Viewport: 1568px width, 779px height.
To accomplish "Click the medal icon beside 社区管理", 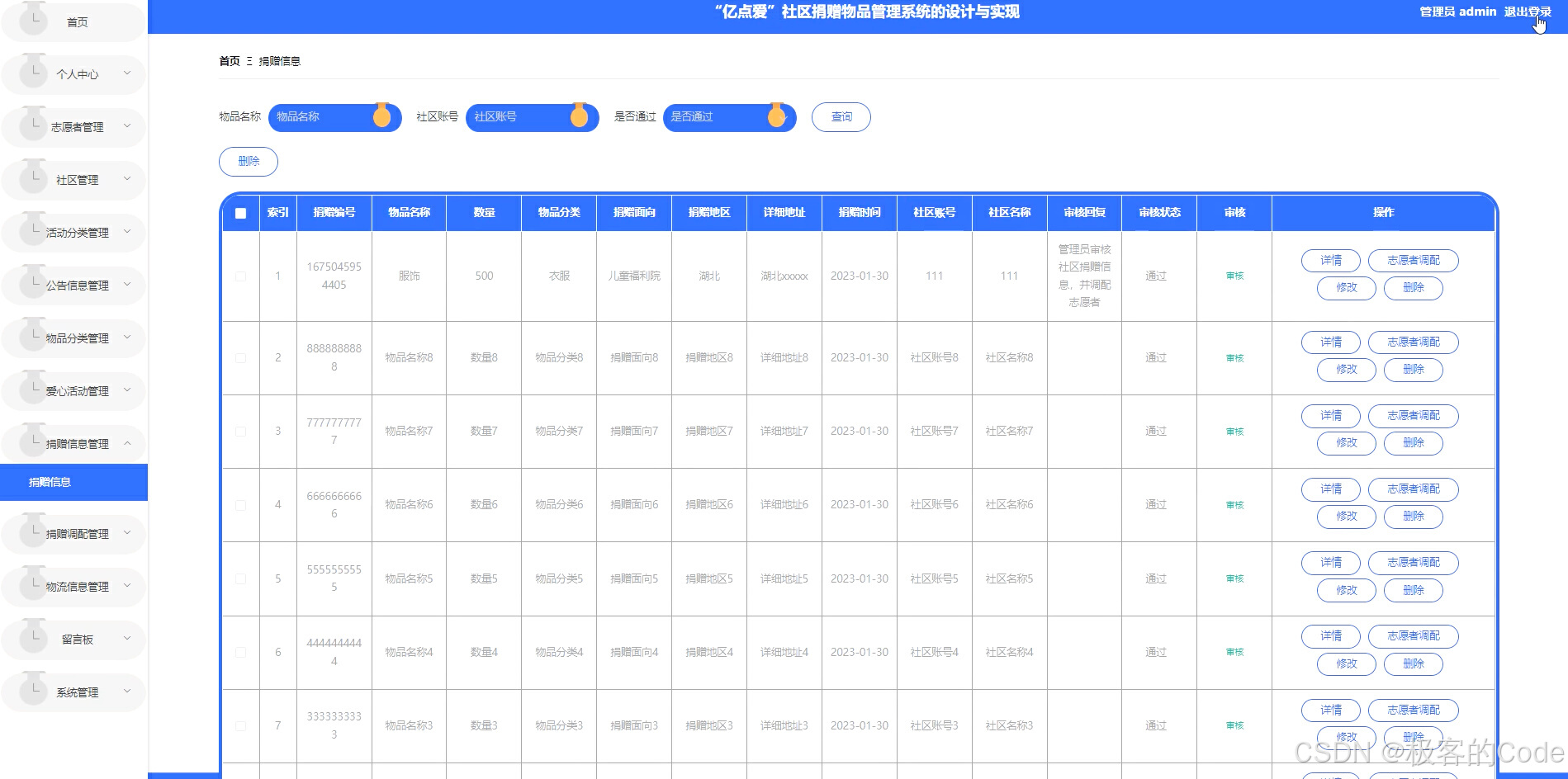I will (x=33, y=177).
